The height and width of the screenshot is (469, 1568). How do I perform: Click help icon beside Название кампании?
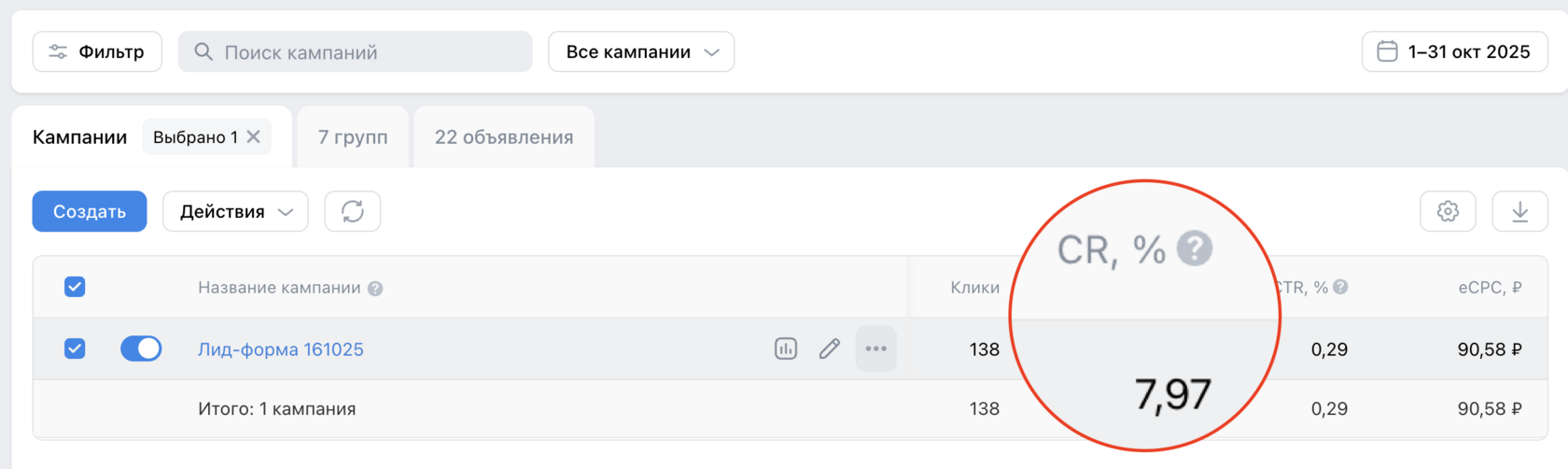[x=375, y=289]
